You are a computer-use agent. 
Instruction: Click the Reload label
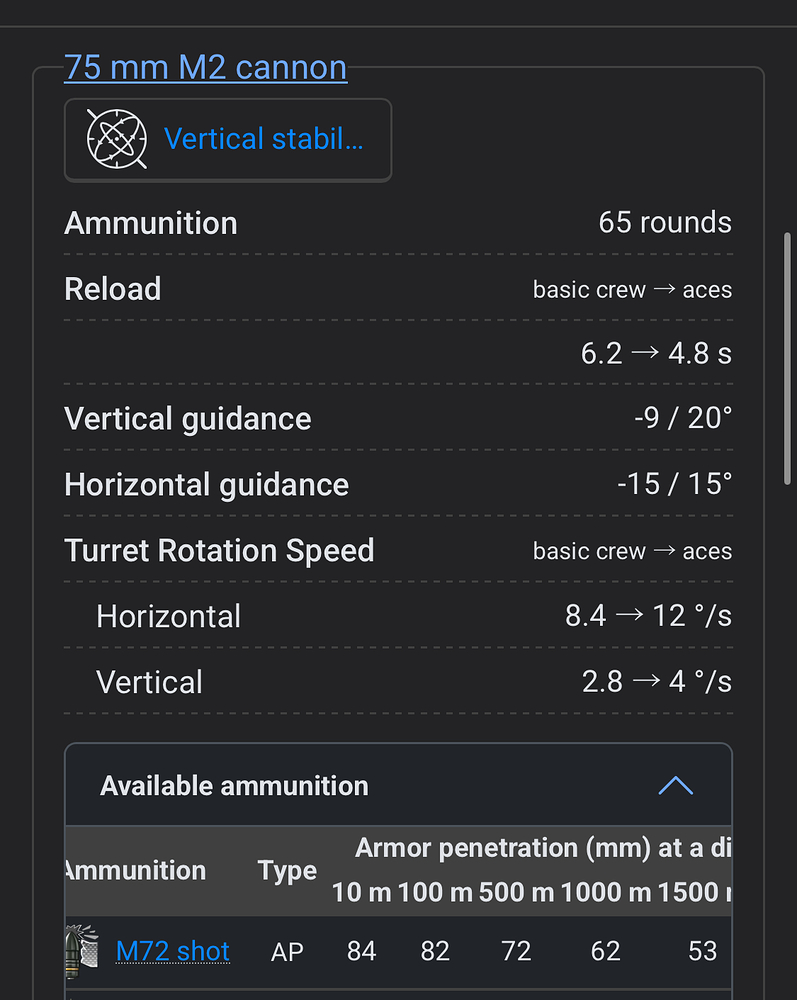tap(112, 289)
